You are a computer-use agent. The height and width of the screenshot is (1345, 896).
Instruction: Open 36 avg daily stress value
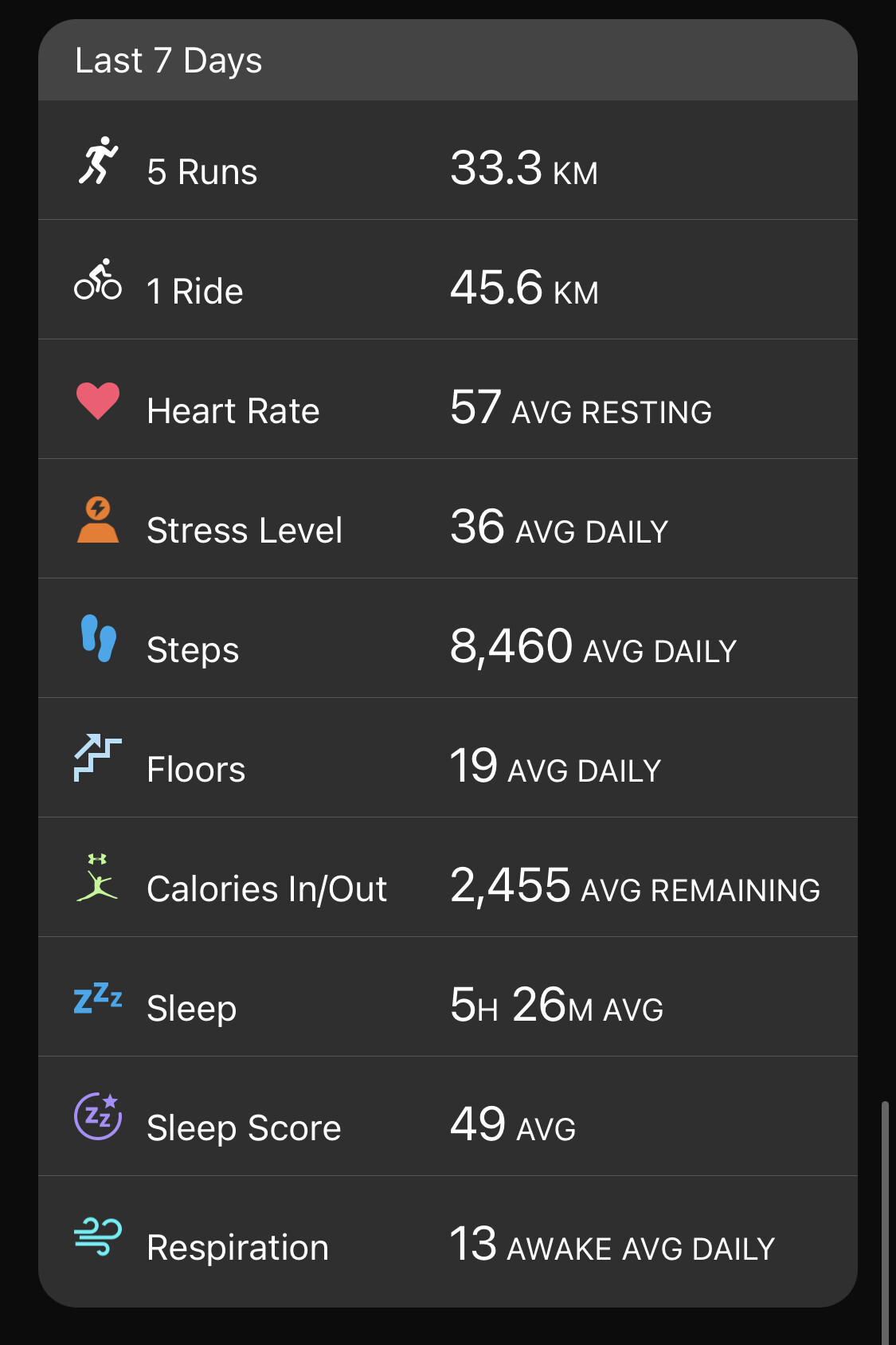pos(559,527)
